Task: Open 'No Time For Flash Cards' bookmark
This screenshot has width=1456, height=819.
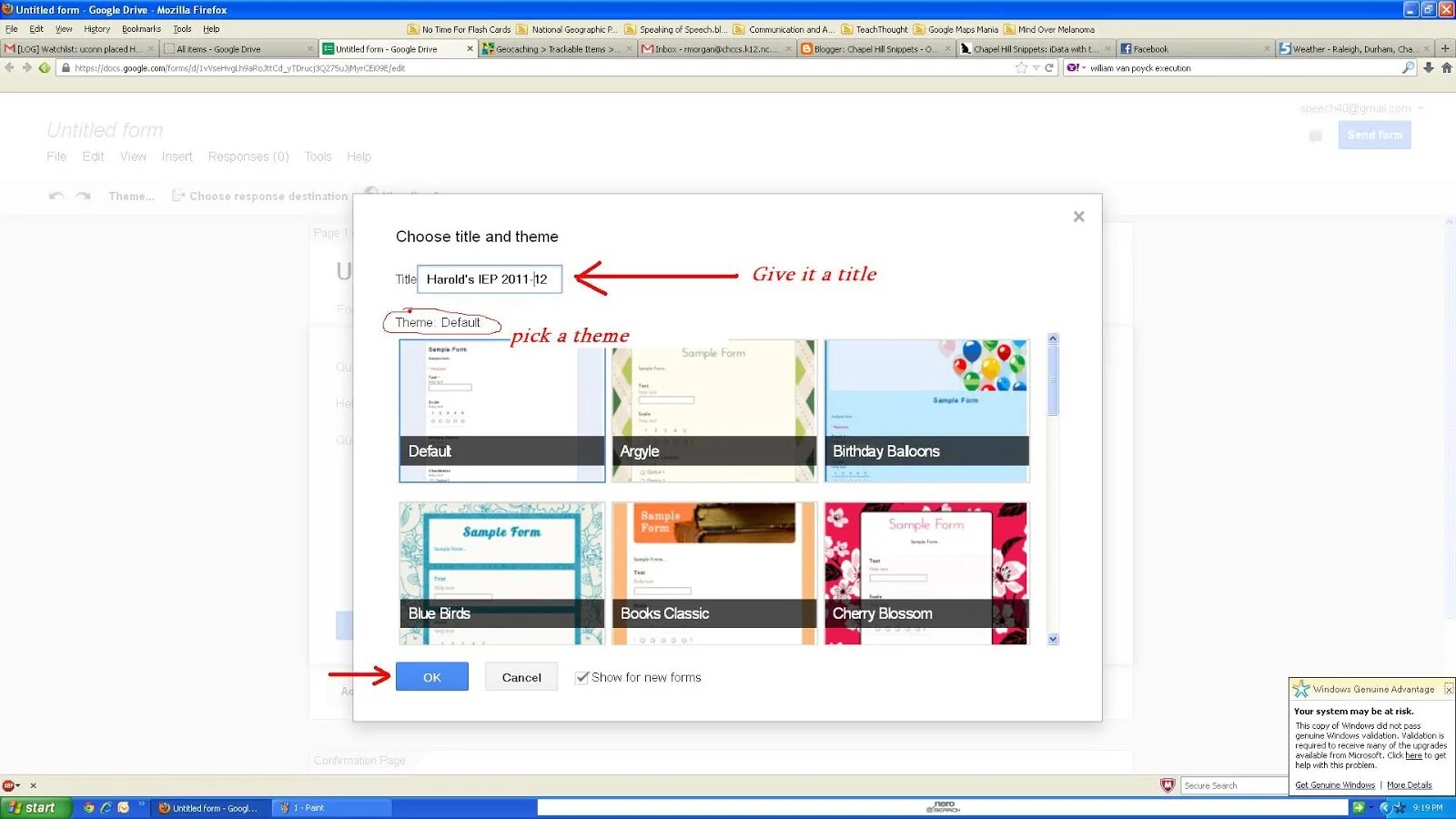Action: point(460,29)
